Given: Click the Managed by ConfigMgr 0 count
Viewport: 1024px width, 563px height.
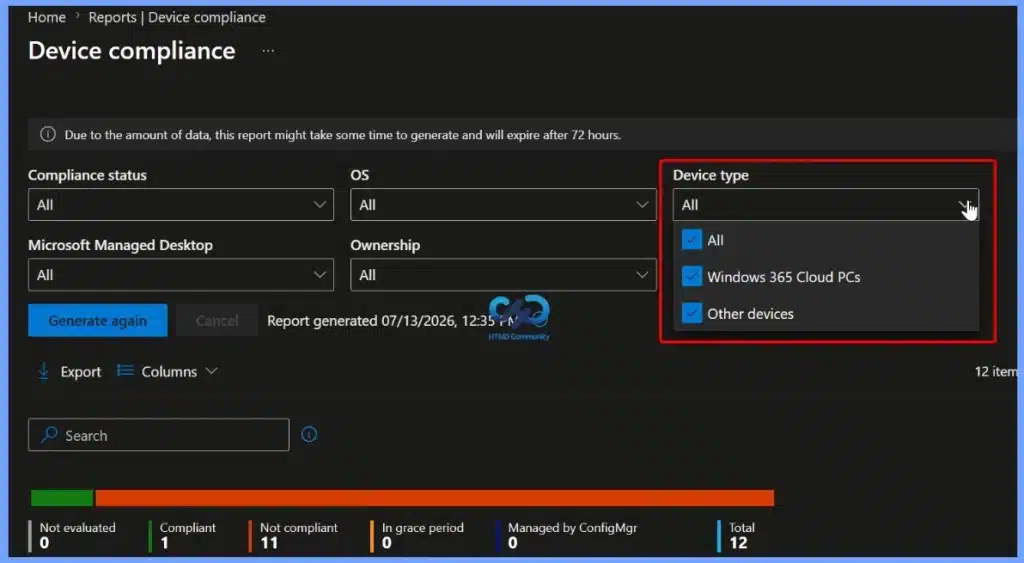Looking at the screenshot, I should (567, 535).
